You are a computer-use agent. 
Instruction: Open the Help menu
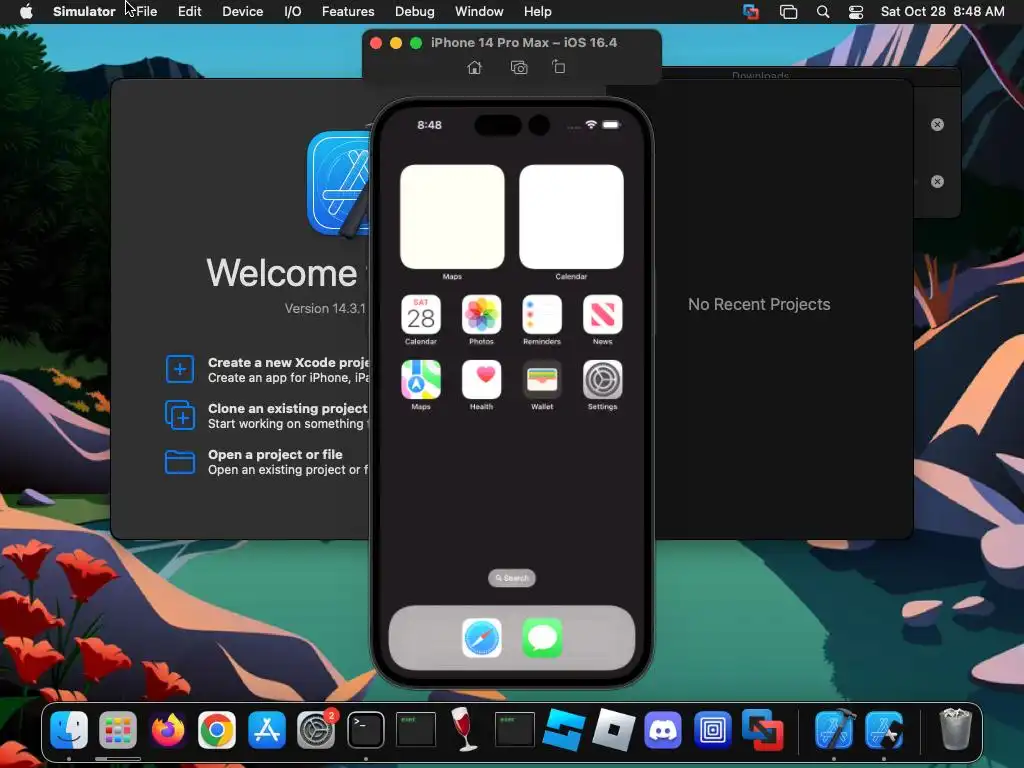[x=537, y=12]
